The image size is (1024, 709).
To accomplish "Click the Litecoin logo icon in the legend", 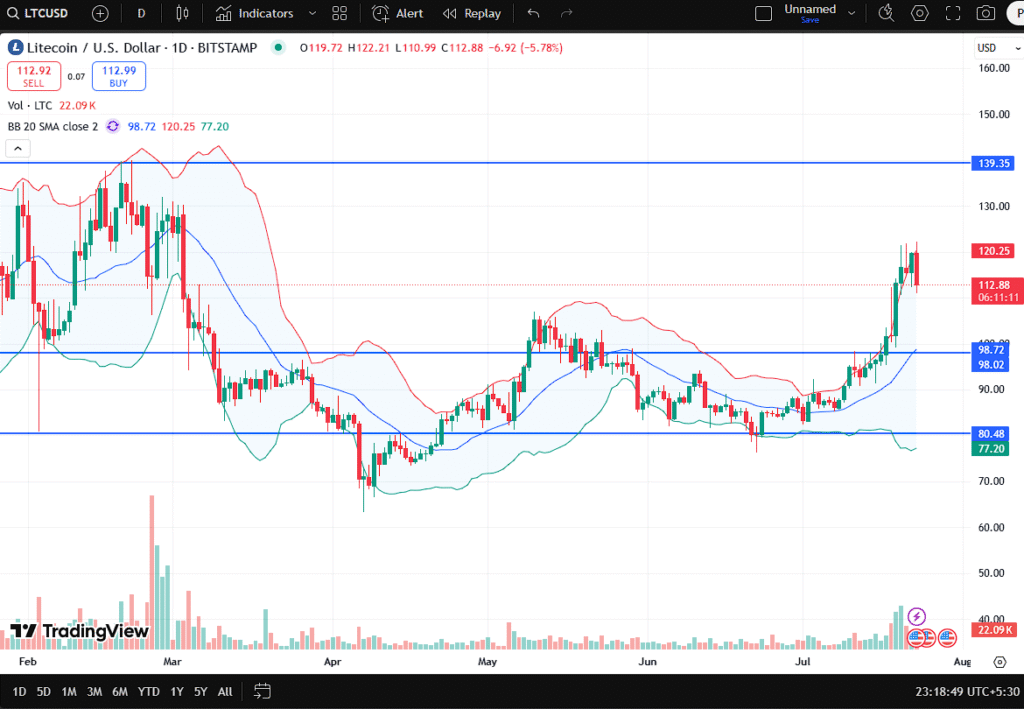I will point(15,48).
